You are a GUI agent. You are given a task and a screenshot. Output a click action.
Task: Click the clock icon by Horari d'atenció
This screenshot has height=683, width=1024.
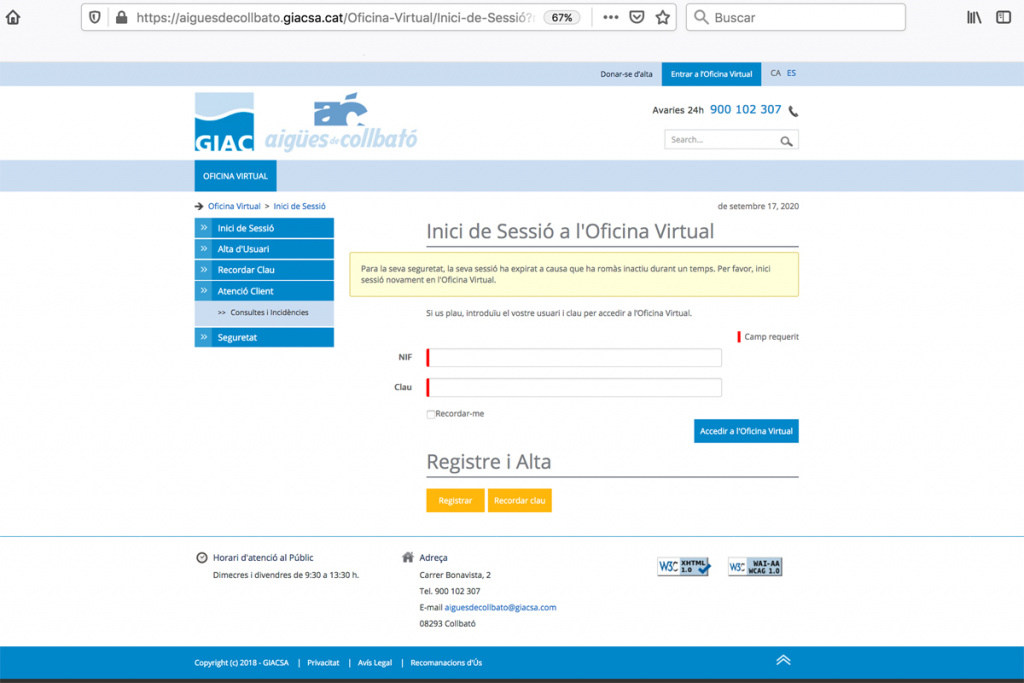click(x=202, y=558)
